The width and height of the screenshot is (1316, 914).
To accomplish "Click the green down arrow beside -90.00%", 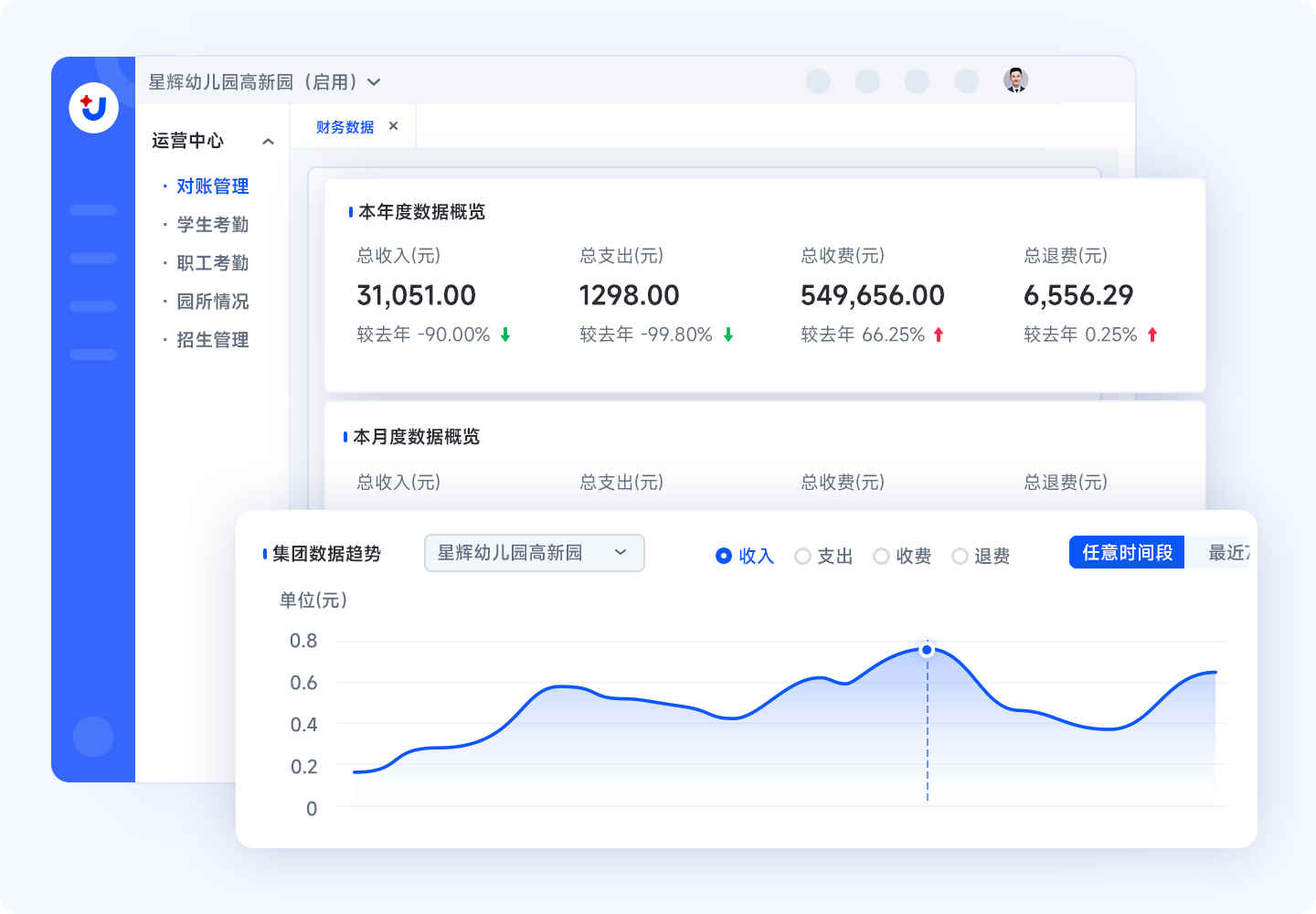I will click(x=505, y=335).
